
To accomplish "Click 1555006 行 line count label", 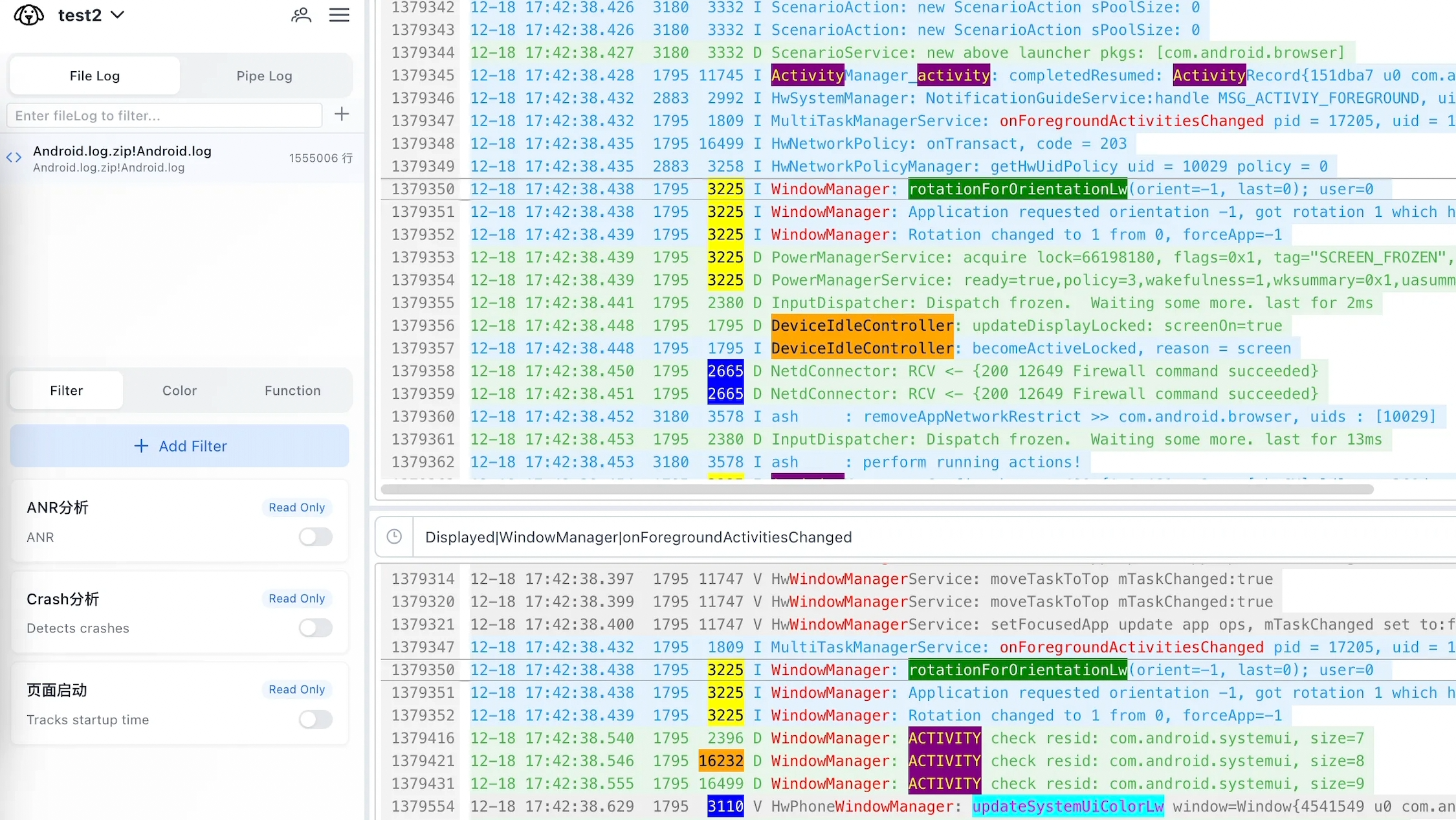I will [x=321, y=158].
